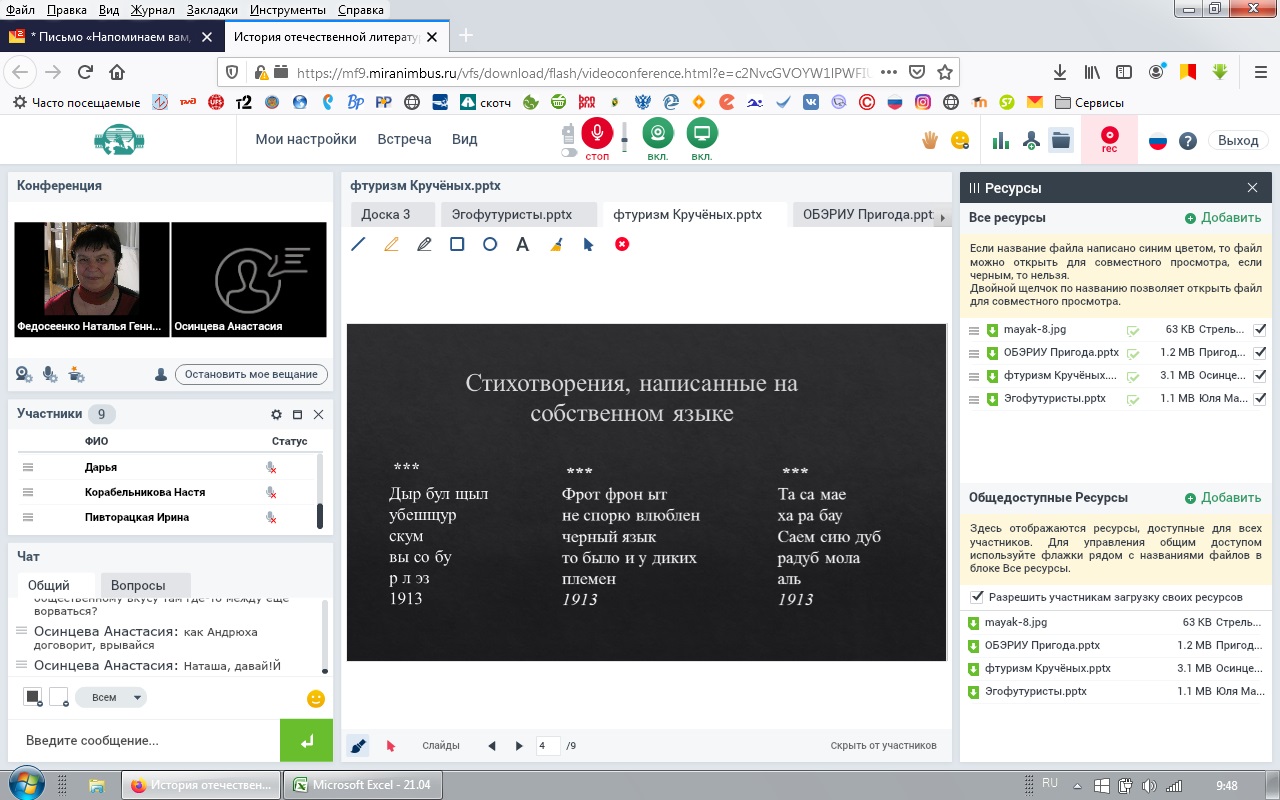Click the red 'rec' recording button

tap(1109, 139)
